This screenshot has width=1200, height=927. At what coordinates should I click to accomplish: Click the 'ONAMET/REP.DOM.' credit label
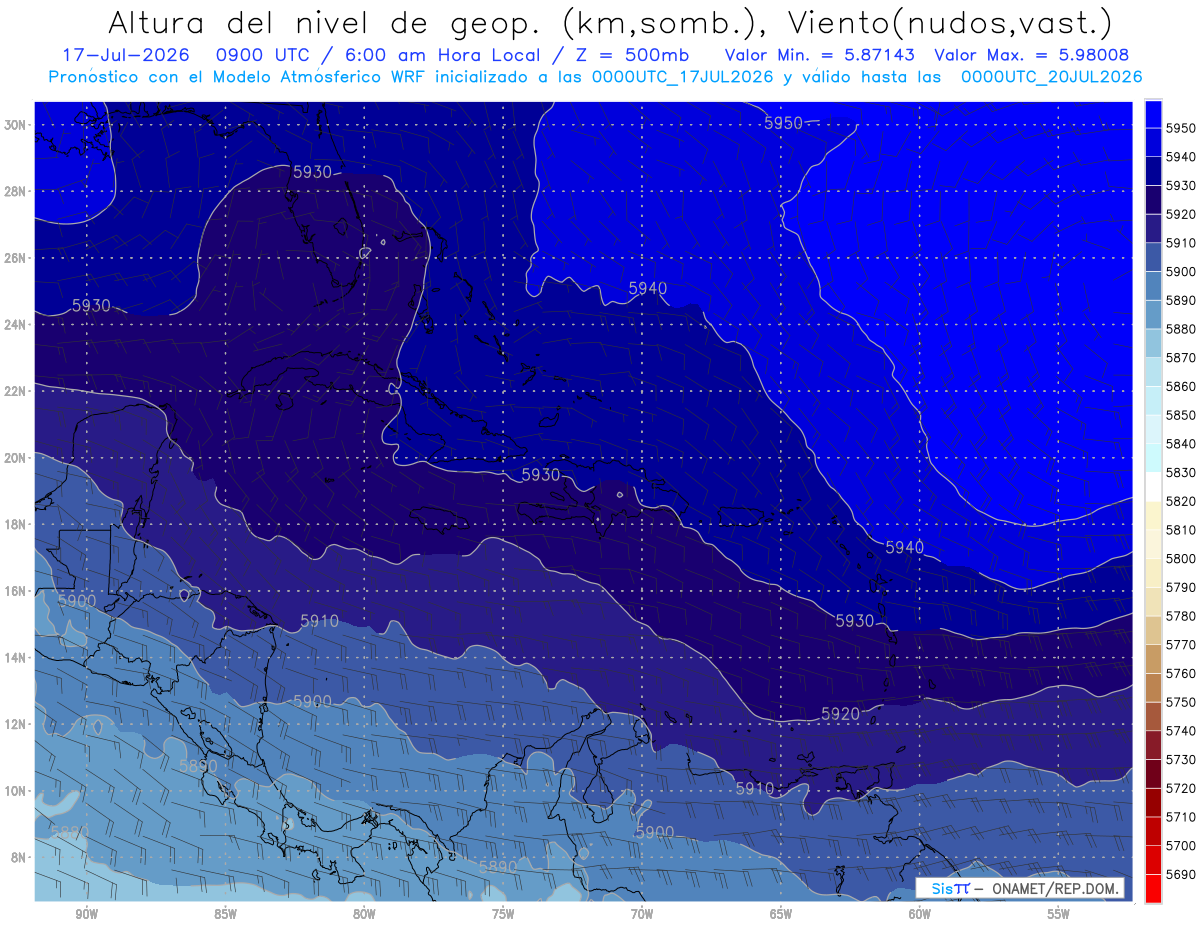tap(1056, 888)
